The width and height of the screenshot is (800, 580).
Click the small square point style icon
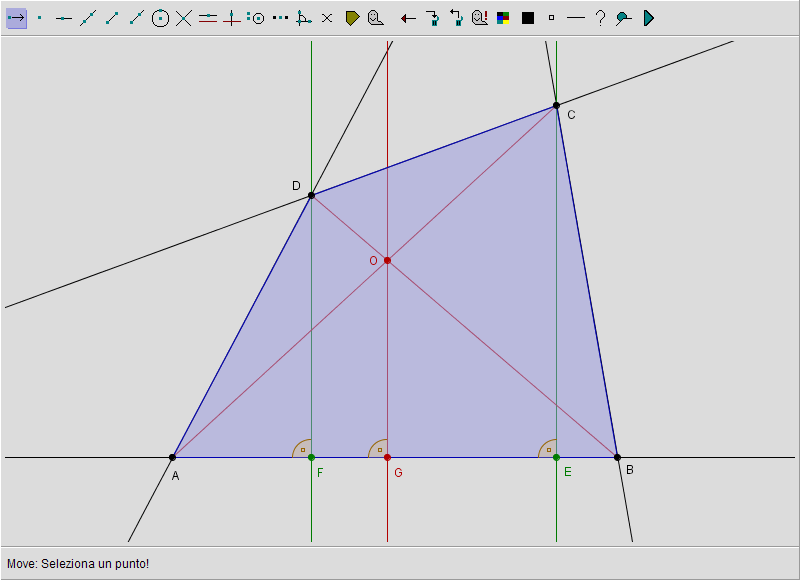551,18
